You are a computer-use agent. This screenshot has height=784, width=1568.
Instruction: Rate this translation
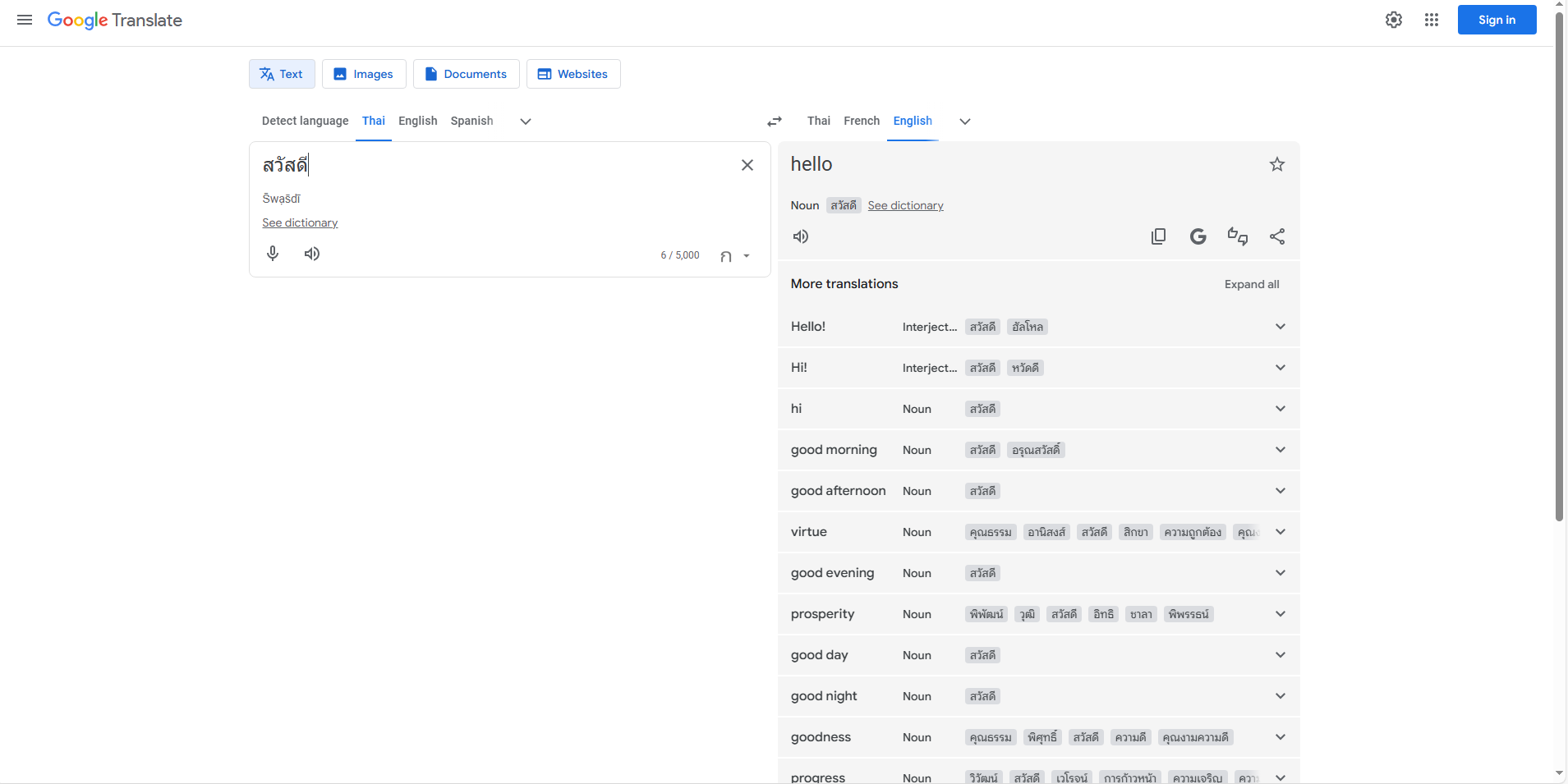[x=1237, y=236]
